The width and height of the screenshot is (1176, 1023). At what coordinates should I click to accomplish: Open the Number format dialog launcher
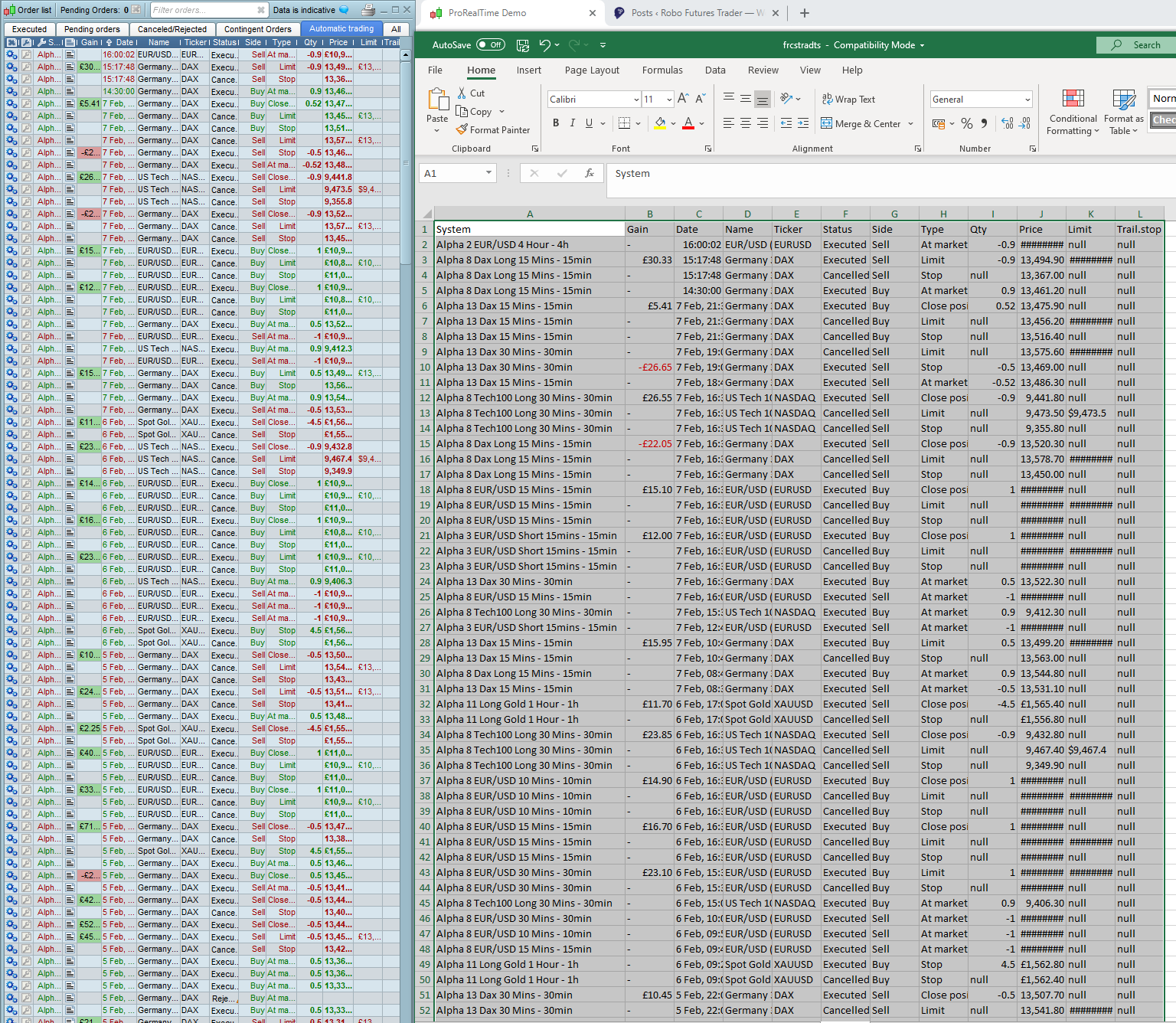pos(1033,149)
